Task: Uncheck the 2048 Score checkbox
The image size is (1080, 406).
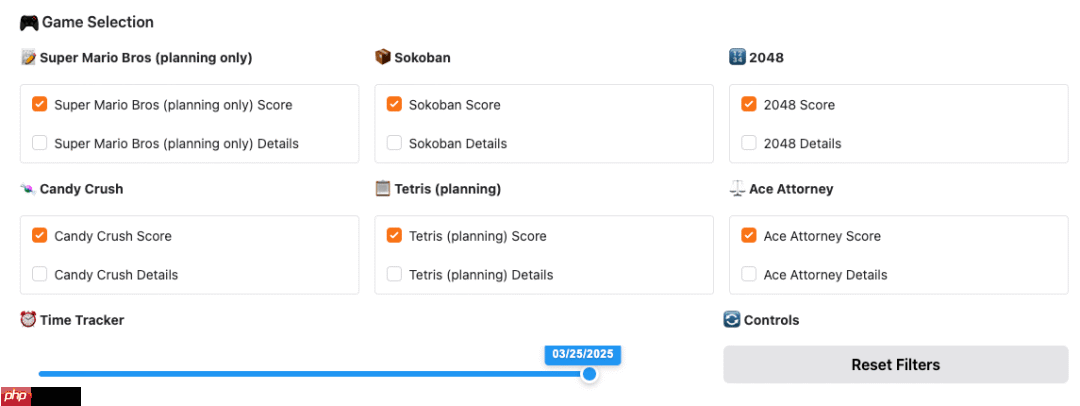Action: [x=749, y=105]
